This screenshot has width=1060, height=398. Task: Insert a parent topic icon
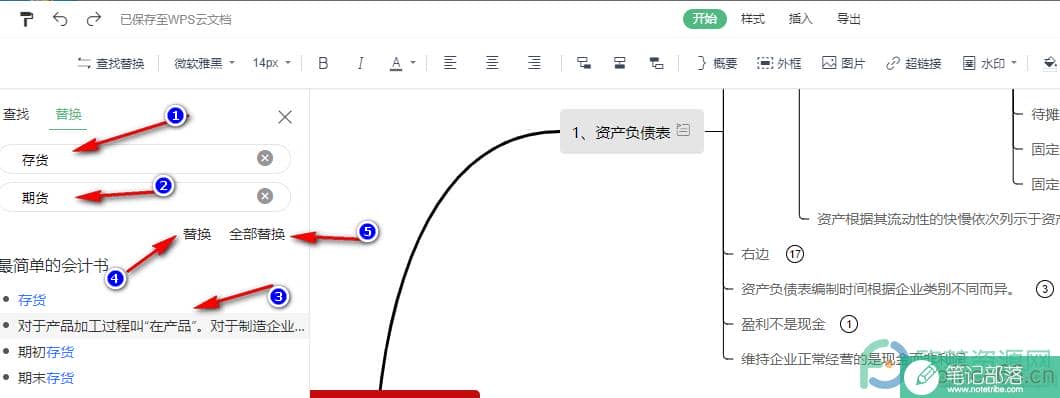click(x=619, y=63)
